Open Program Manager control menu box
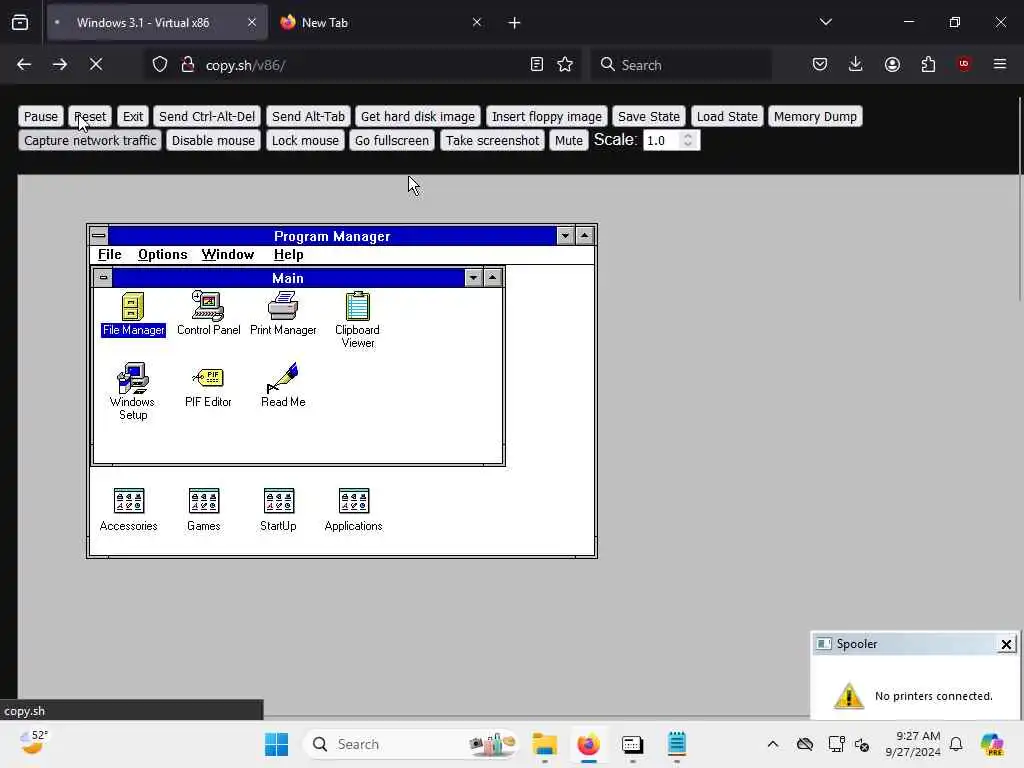Viewport: 1024px width, 768px height. 99,236
